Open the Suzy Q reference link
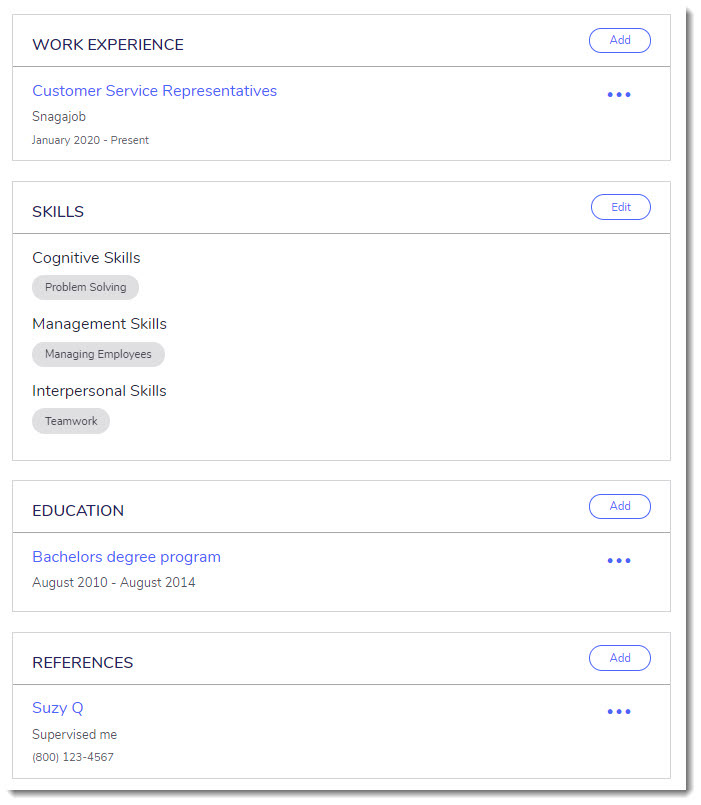701x805 pixels. pos(58,708)
